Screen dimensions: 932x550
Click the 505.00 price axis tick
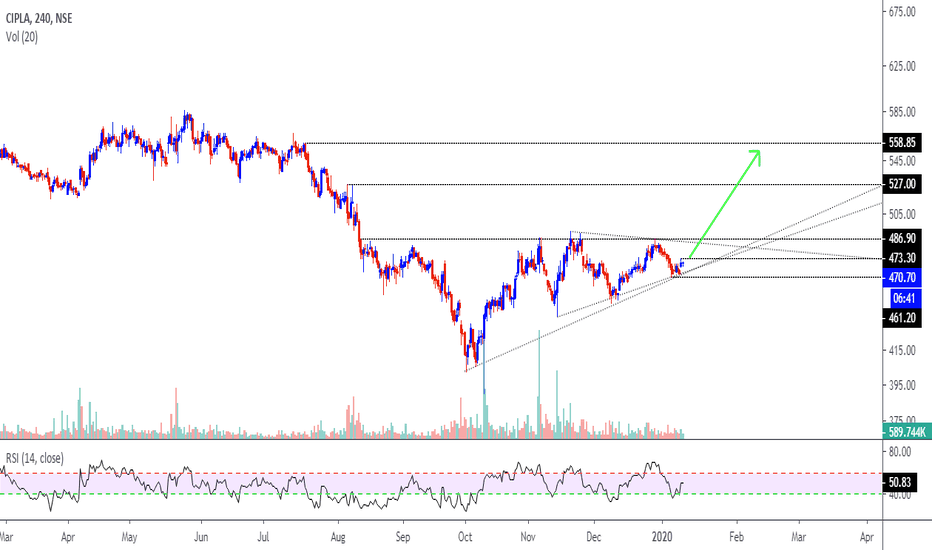point(902,214)
